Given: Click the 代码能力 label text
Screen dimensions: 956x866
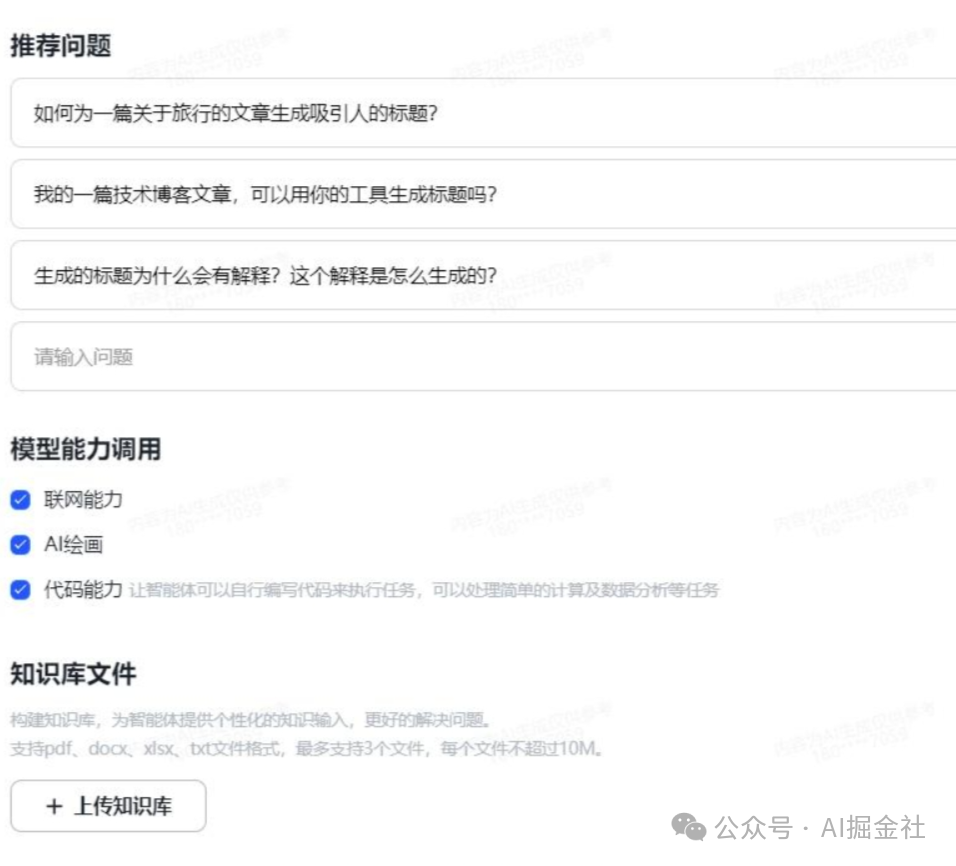Looking at the screenshot, I should point(83,589).
